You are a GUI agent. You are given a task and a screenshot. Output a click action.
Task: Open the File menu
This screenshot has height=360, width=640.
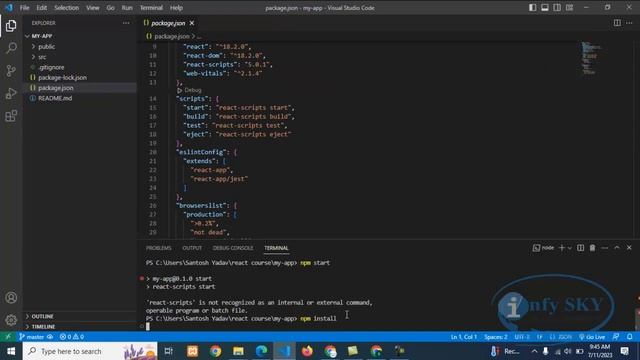coord(24,8)
